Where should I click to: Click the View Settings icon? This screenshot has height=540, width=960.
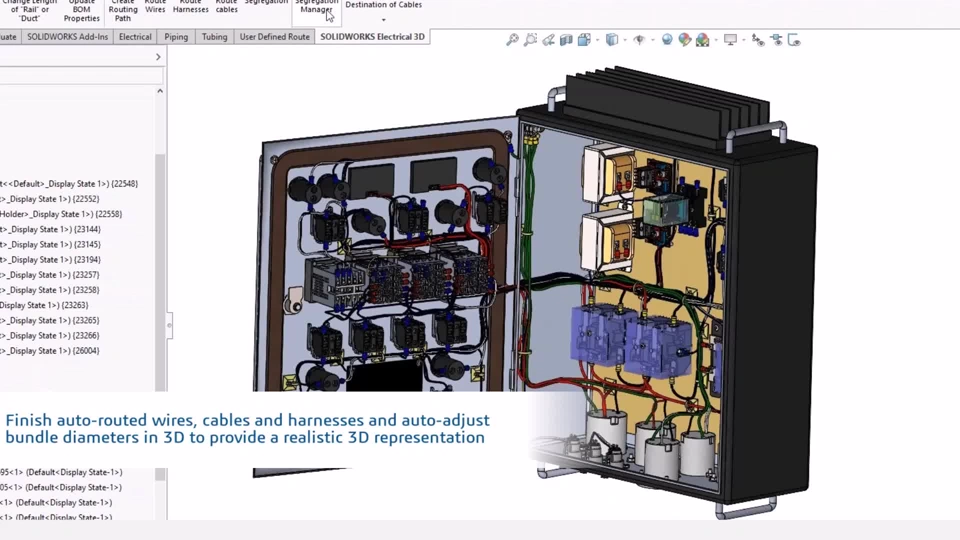(x=703, y=40)
